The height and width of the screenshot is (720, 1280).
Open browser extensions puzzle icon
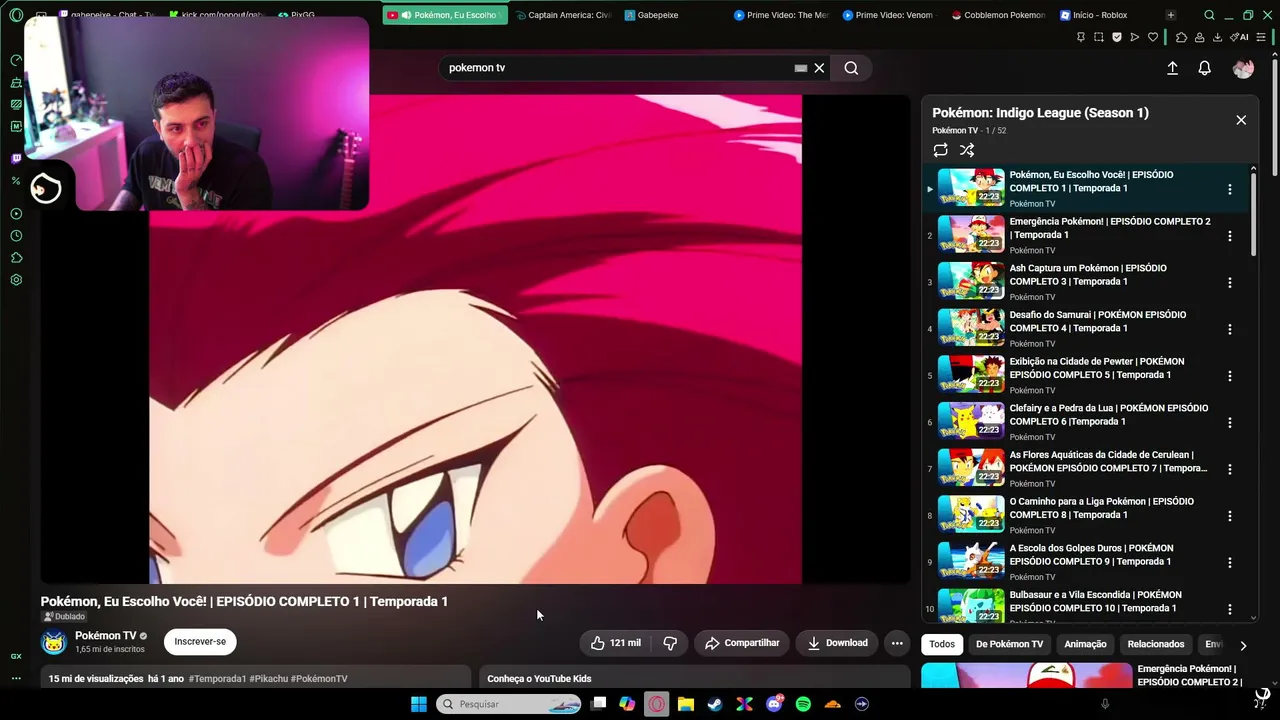pyautogui.click(x=1181, y=37)
